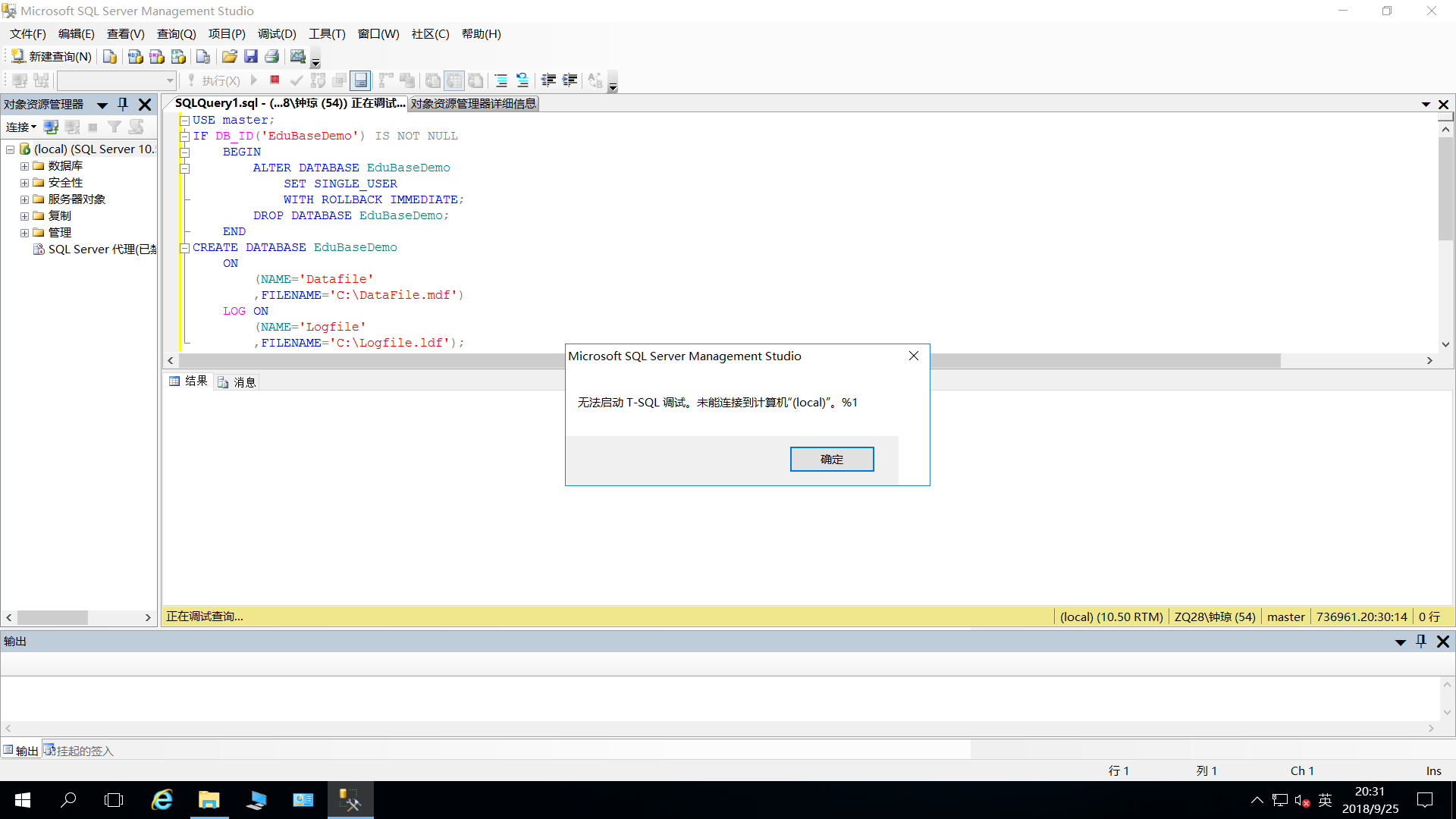Click the Open File folder icon
This screenshot has height=819, width=1456.
coord(229,56)
